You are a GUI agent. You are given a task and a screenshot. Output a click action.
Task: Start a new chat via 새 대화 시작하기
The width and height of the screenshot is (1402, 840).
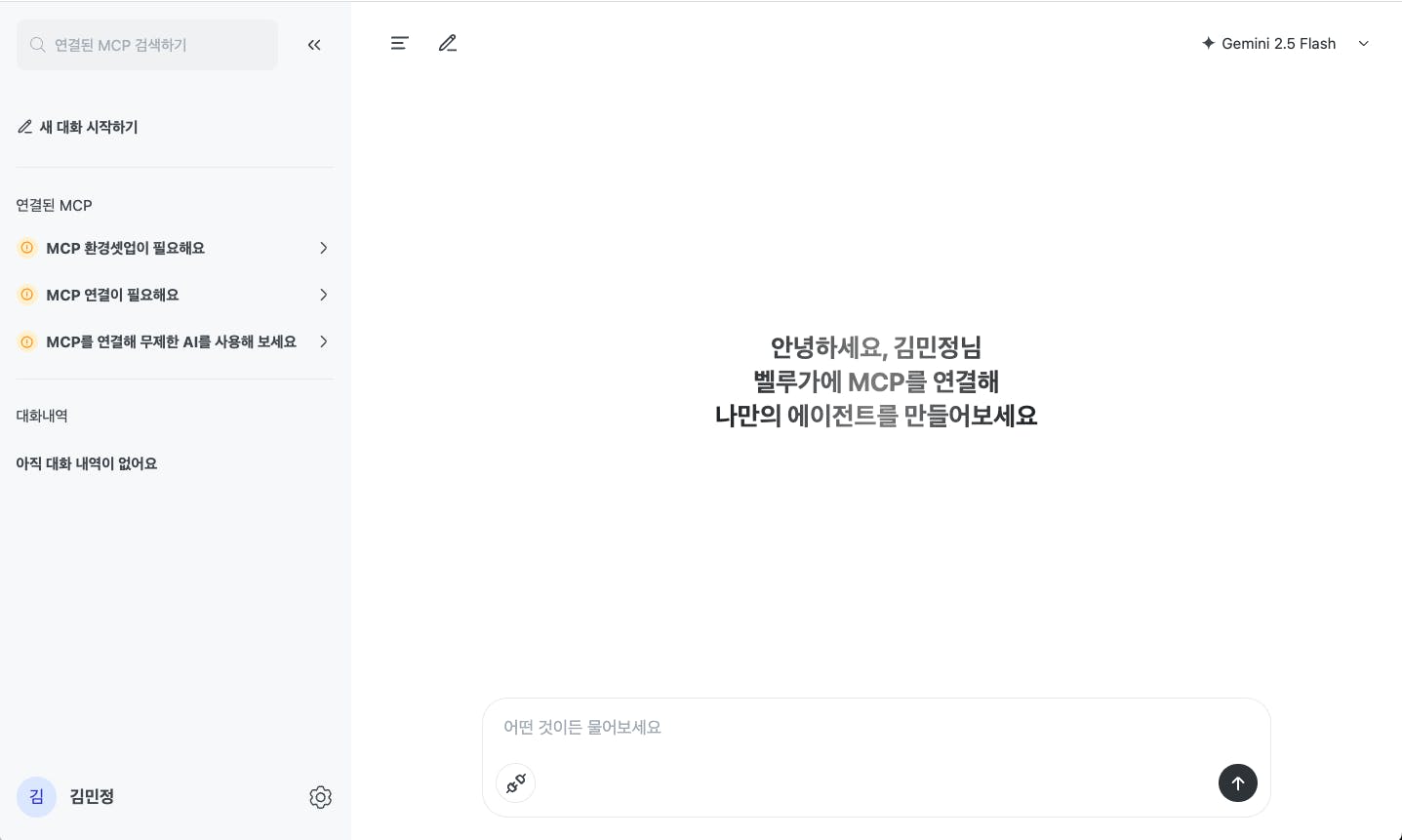coord(78,127)
